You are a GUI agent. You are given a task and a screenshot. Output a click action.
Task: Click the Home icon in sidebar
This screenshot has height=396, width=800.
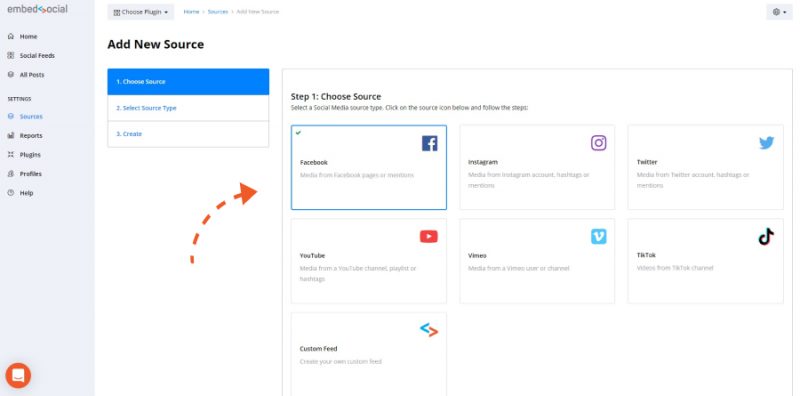point(11,37)
